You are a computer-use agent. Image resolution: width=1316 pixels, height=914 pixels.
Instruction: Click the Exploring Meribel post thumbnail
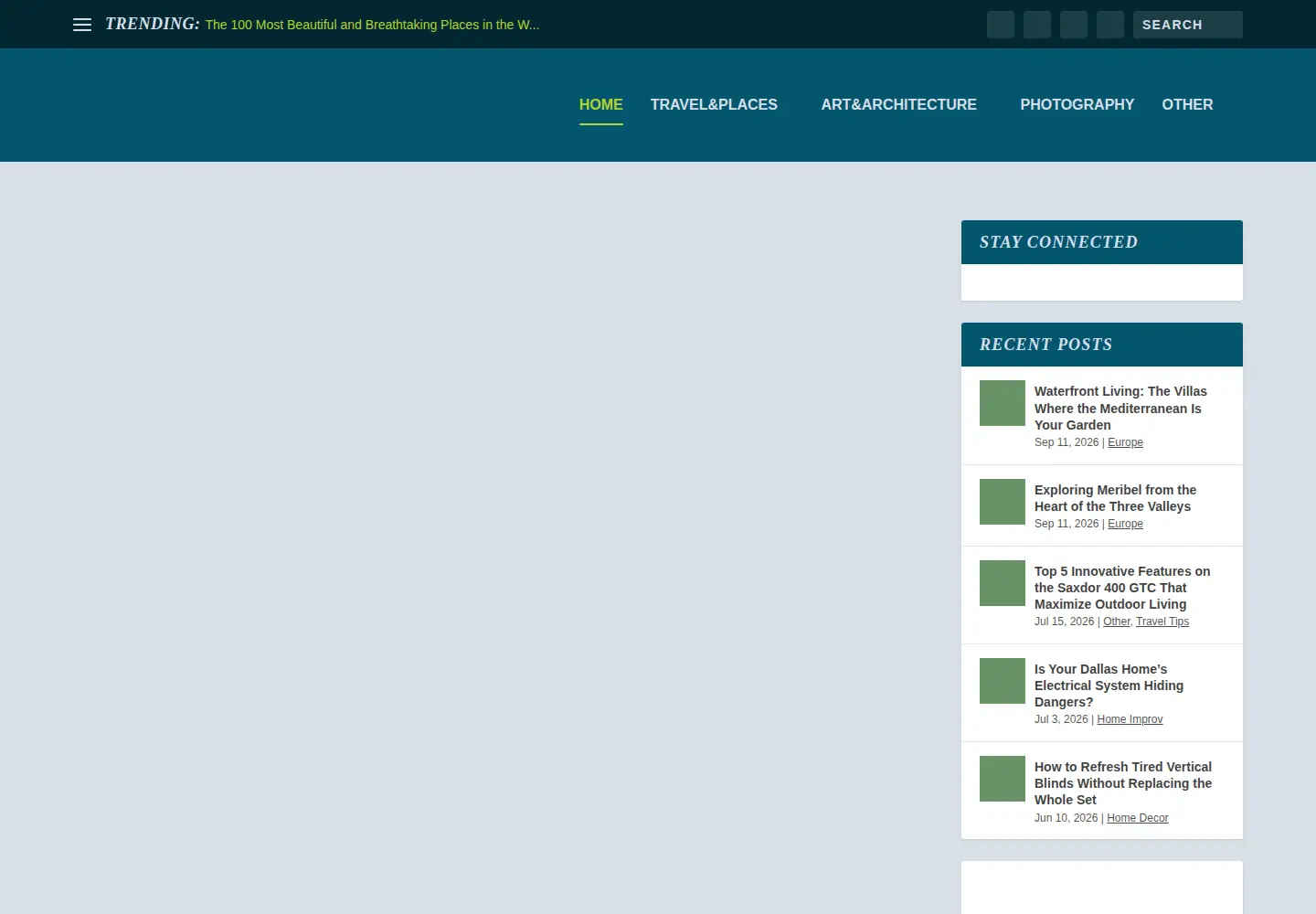(x=1003, y=502)
